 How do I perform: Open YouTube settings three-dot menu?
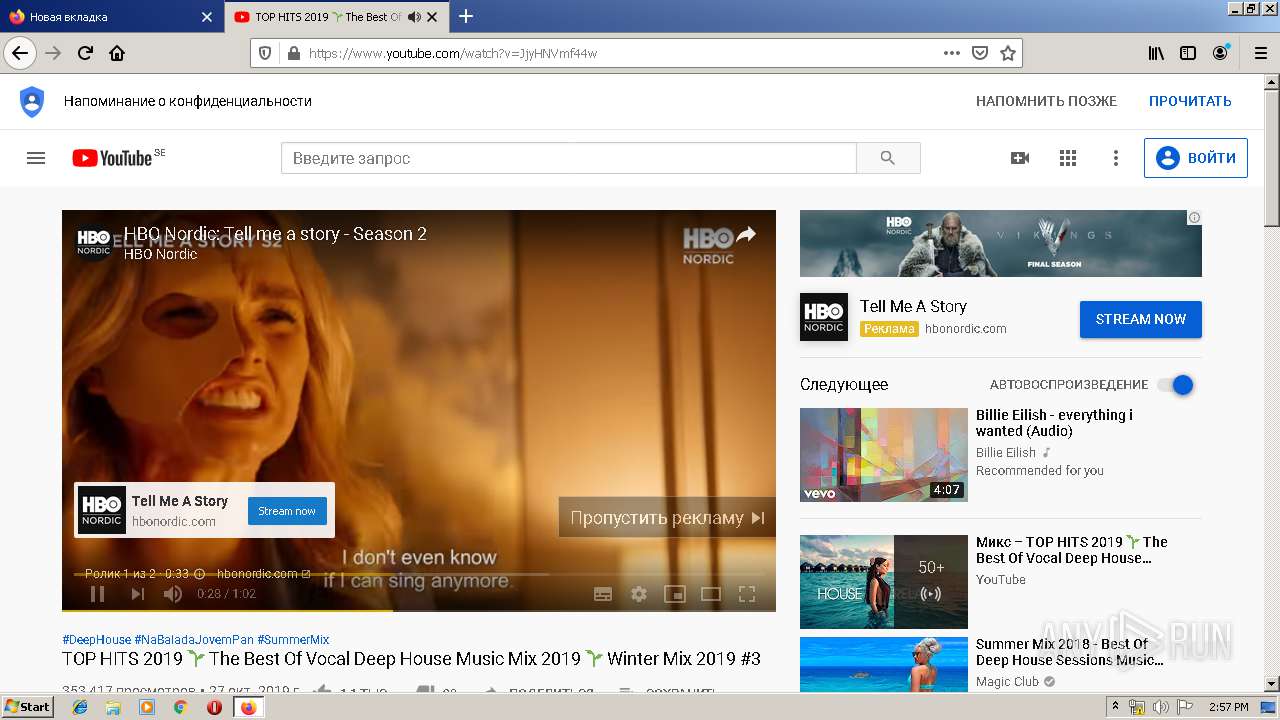(x=1116, y=158)
